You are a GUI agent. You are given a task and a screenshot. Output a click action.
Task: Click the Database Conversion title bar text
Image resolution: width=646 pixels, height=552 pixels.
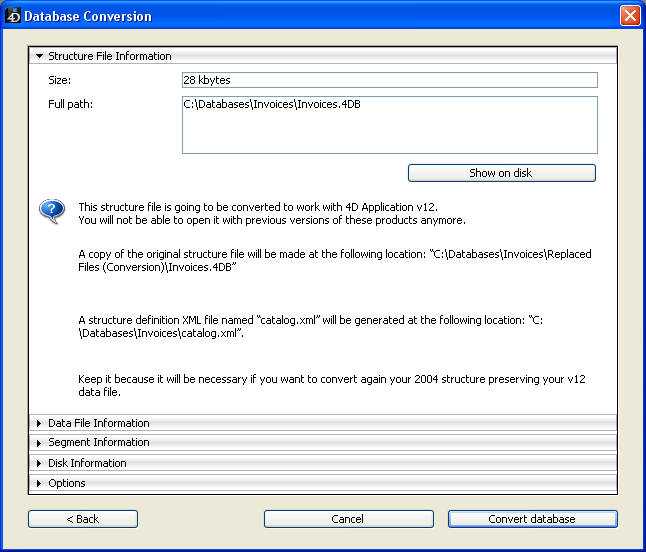[x=88, y=16]
